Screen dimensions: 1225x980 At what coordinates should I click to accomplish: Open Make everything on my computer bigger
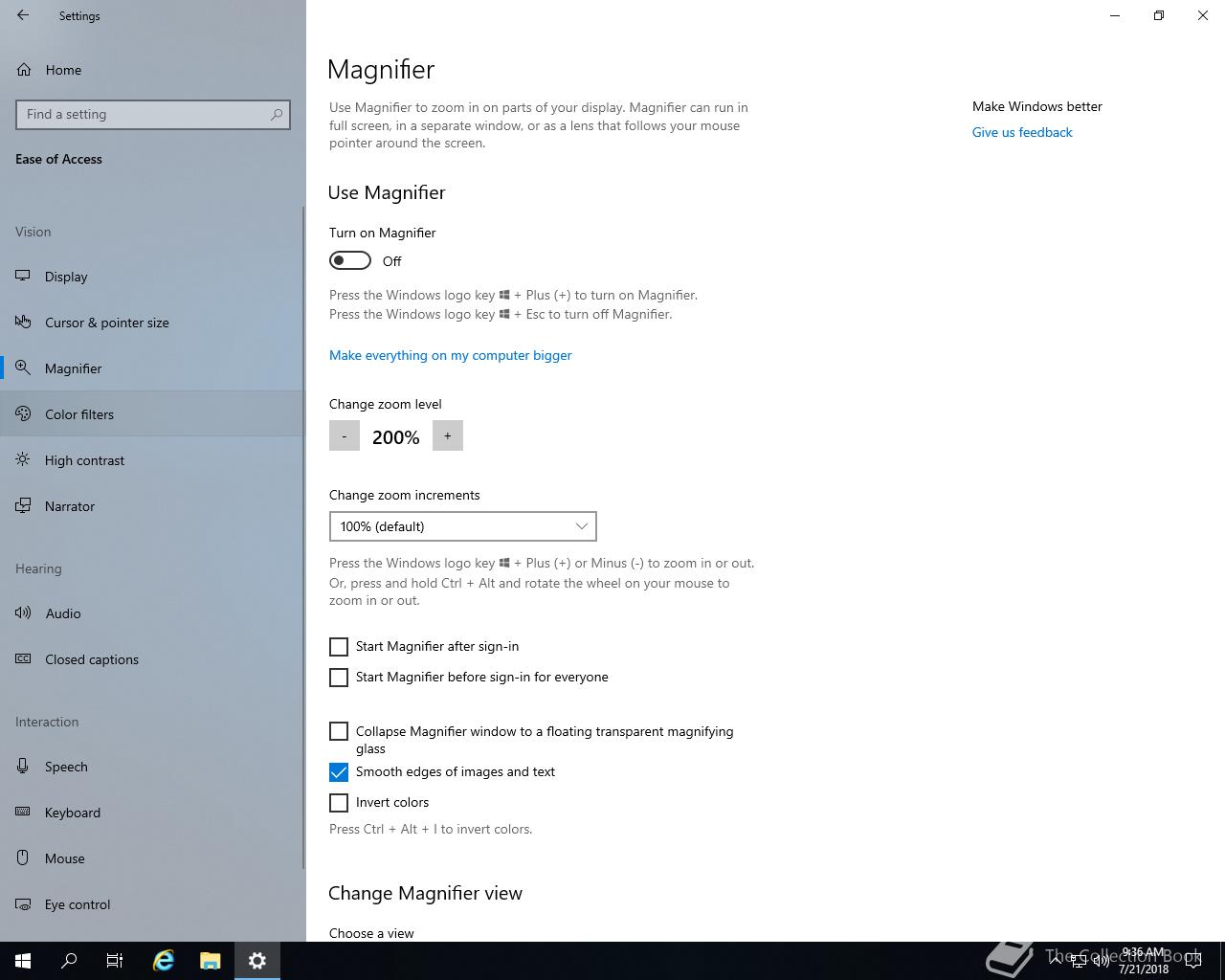pos(451,355)
